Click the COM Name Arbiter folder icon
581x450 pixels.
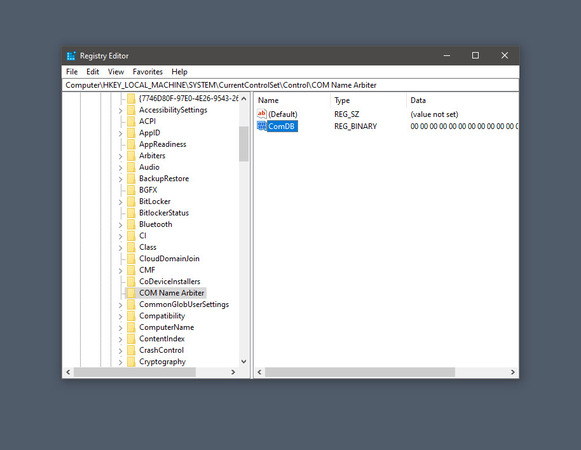131,293
